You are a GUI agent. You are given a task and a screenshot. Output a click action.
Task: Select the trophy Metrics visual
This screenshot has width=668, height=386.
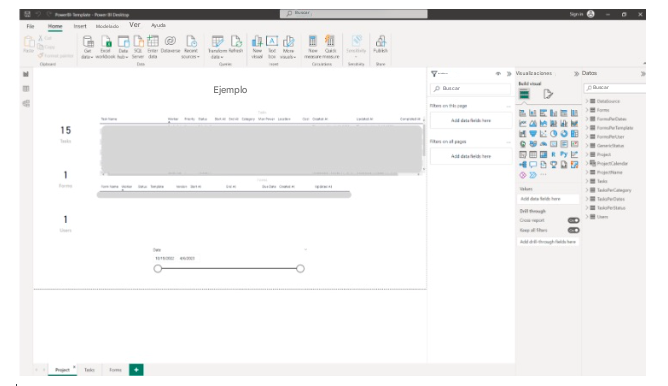(553, 164)
